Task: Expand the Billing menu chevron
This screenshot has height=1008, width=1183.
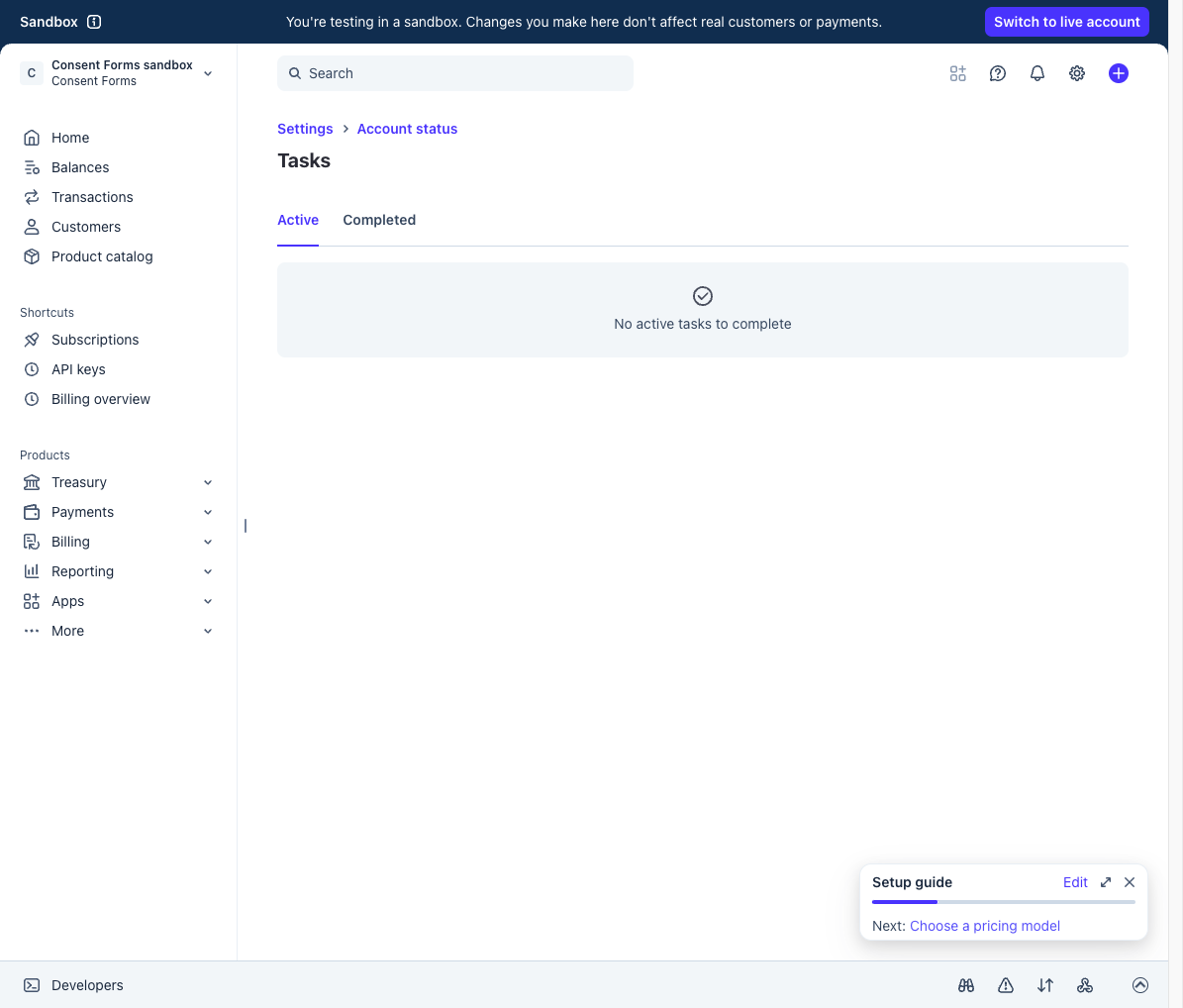Action: pos(208,542)
